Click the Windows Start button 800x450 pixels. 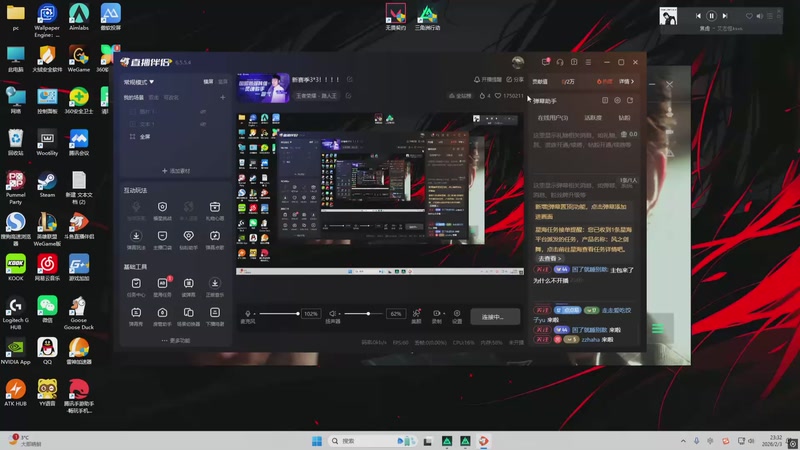[317, 441]
